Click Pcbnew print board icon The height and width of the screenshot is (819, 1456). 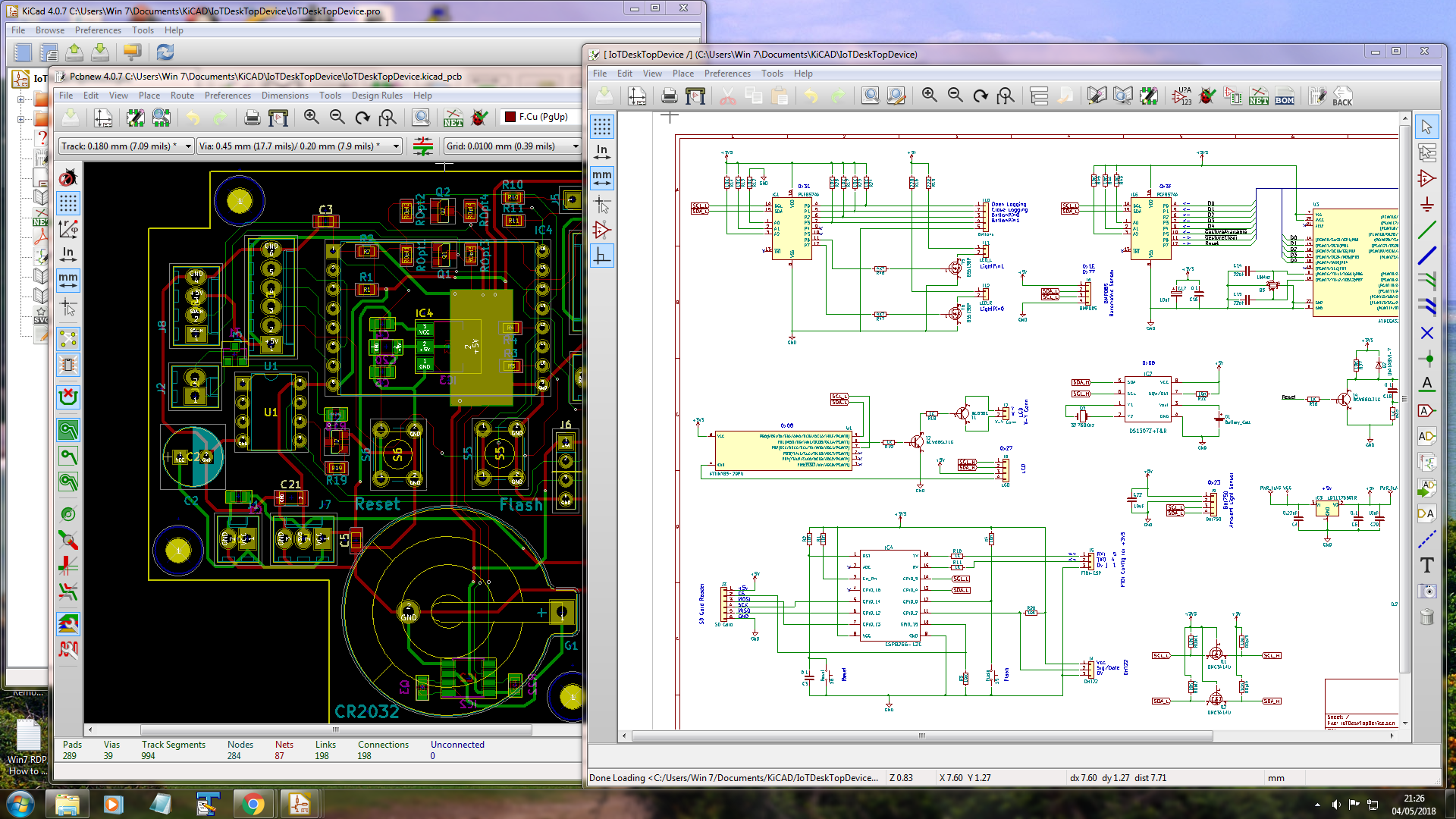253,118
